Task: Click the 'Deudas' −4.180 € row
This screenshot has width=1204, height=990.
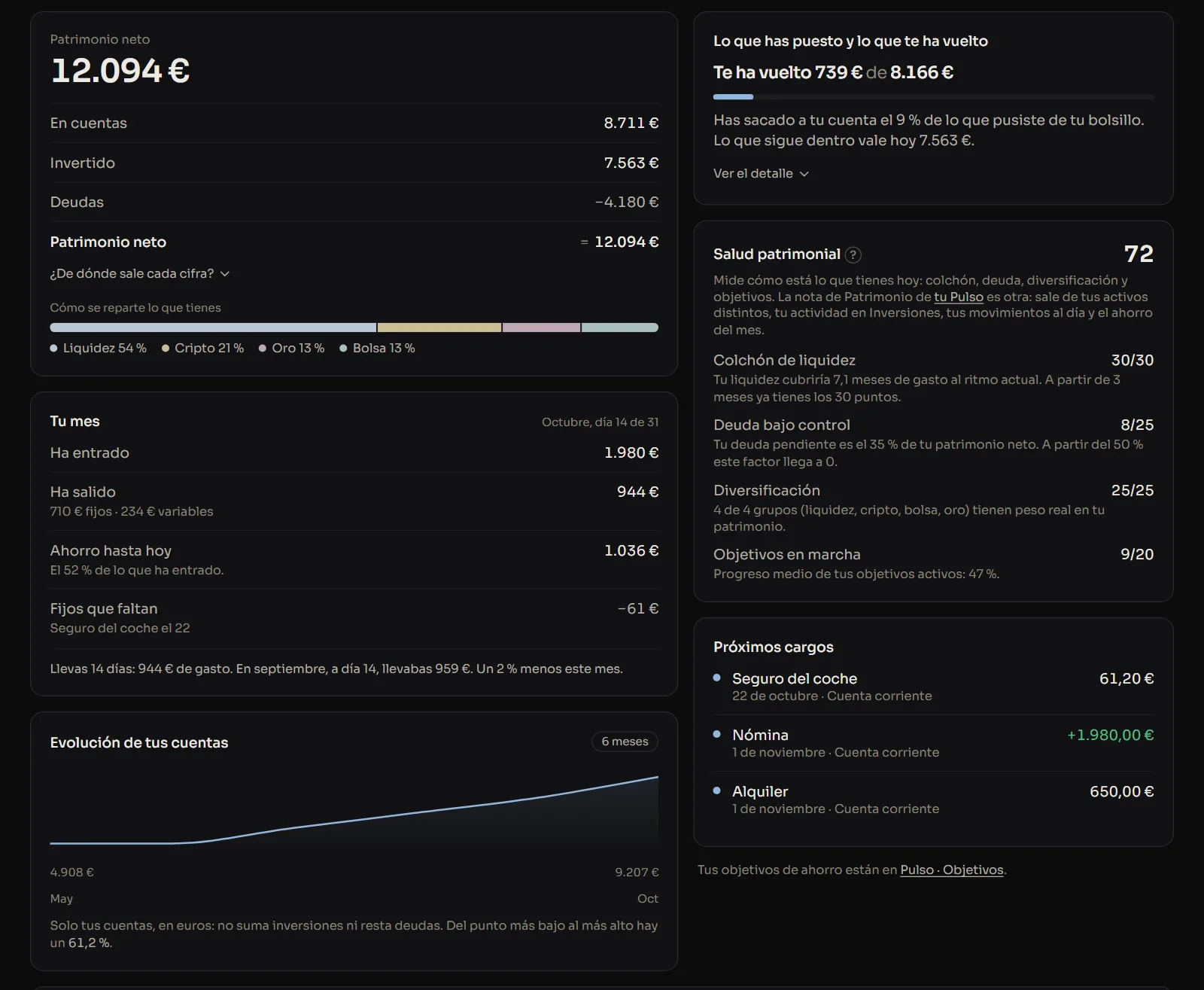Action: (x=354, y=202)
